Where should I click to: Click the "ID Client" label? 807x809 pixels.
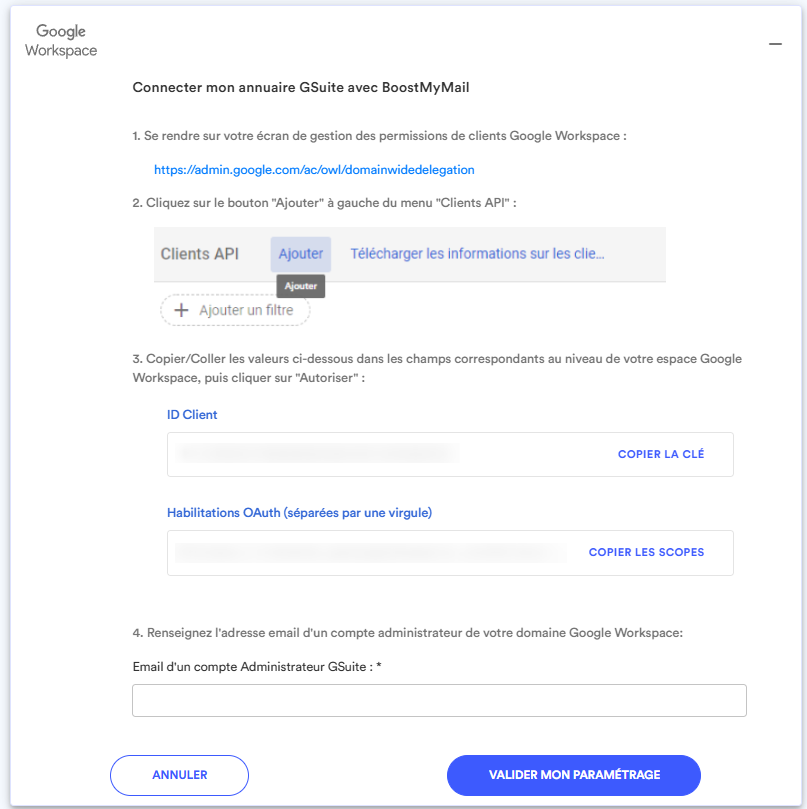pos(192,414)
